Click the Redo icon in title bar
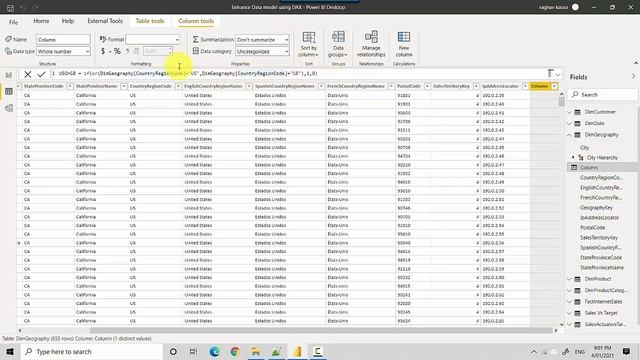Screen dimensions: 640x360 (36, 7)
